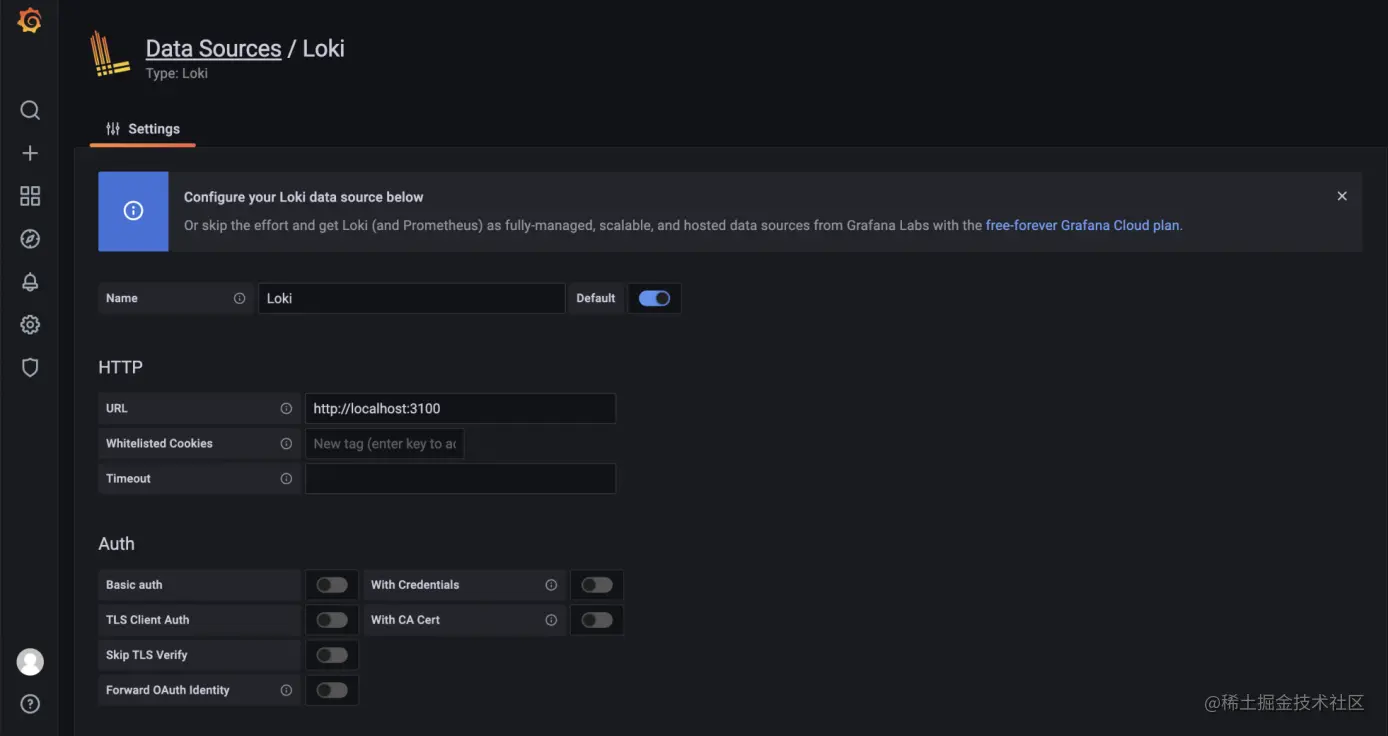Dismiss the Loki info banner

1342,196
